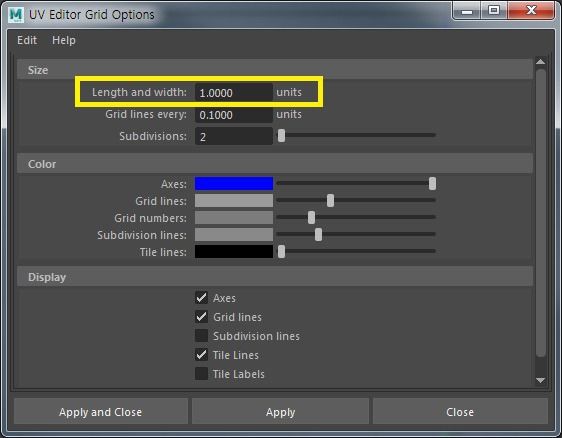The image size is (562, 438).
Task: Click the Maya app icon in title bar
Action: (x=16, y=15)
